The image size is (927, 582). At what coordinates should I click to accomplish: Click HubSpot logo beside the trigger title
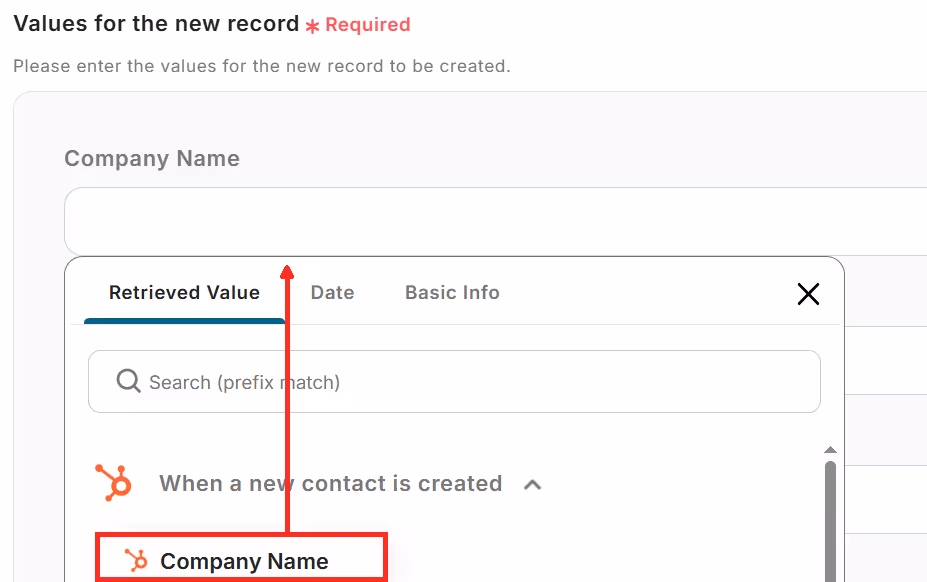(x=114, y=483)
